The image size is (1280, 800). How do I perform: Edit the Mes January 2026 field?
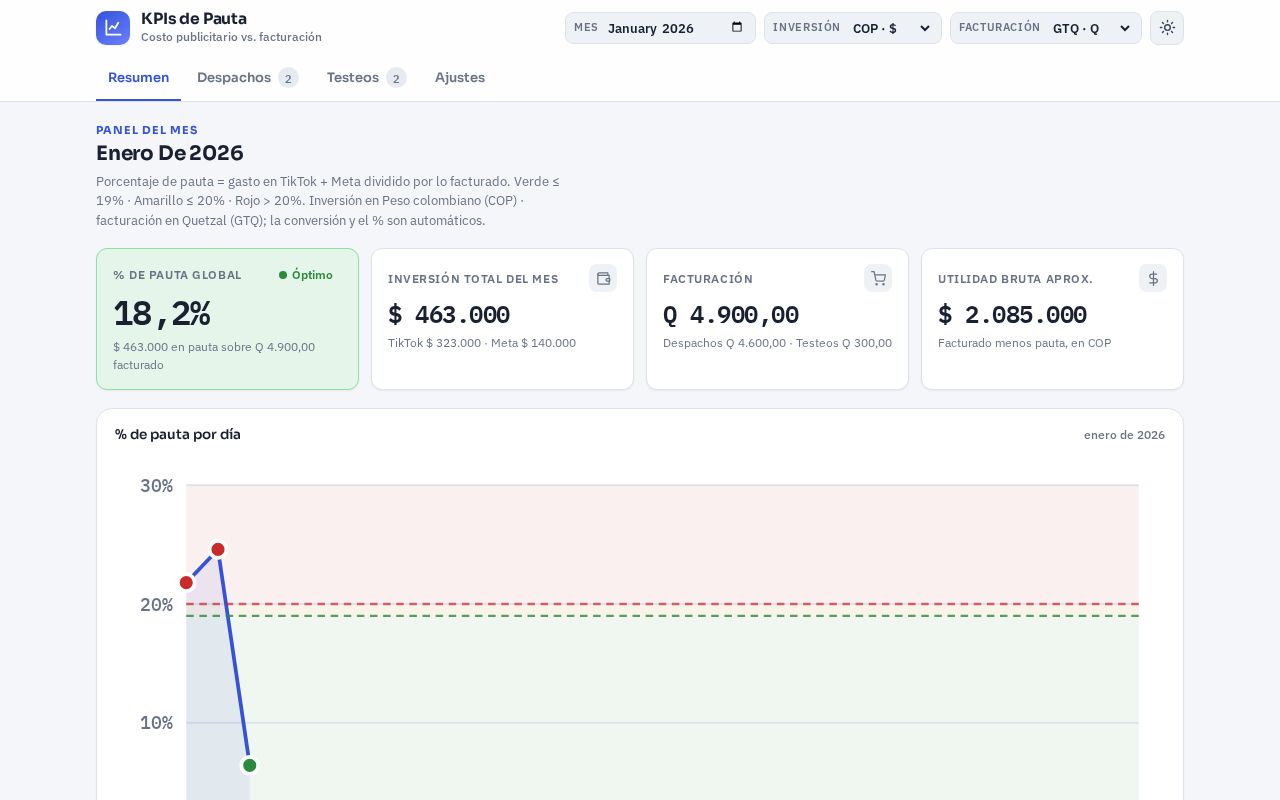point(660,28)
